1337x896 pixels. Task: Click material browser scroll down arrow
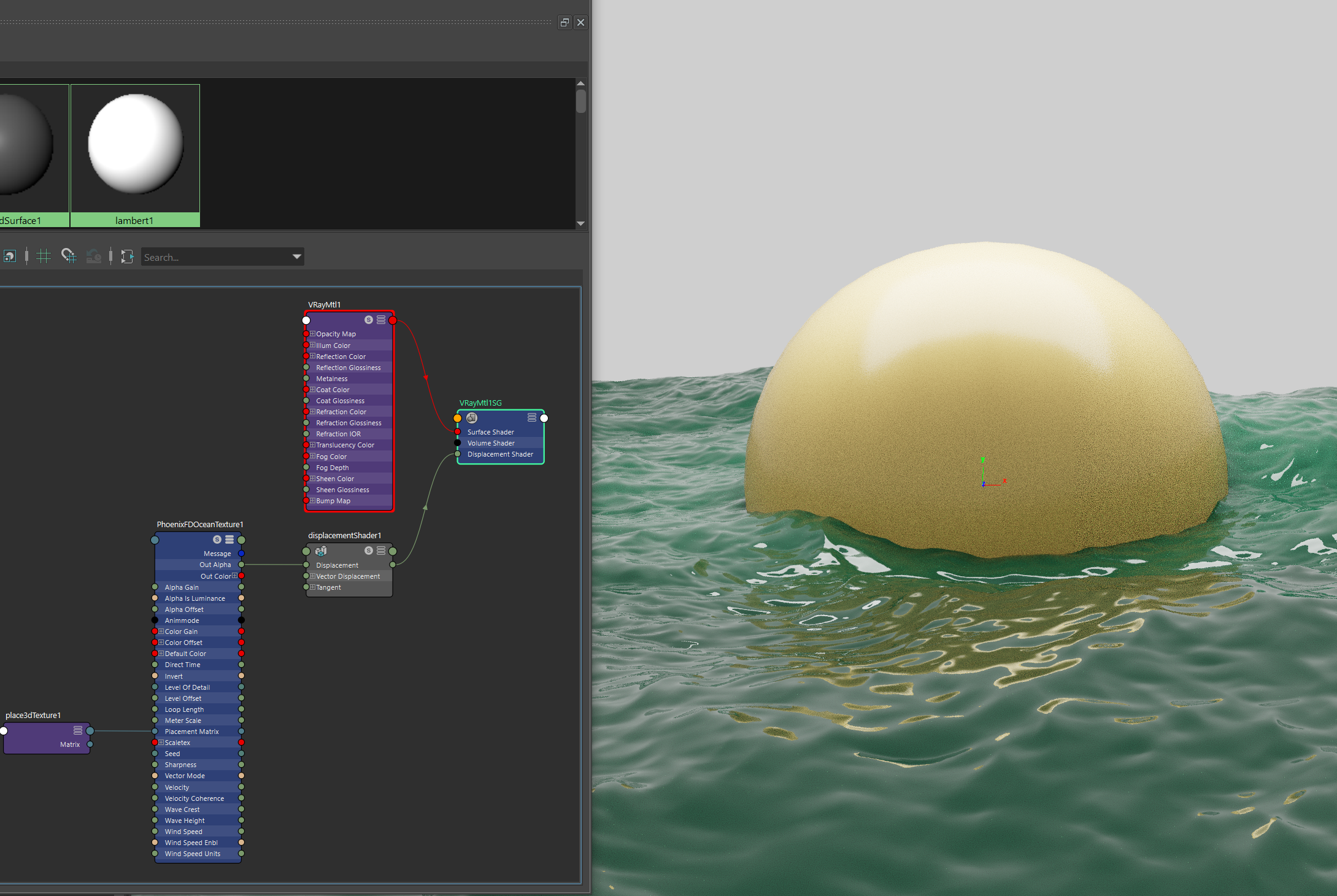pos(581,223)
